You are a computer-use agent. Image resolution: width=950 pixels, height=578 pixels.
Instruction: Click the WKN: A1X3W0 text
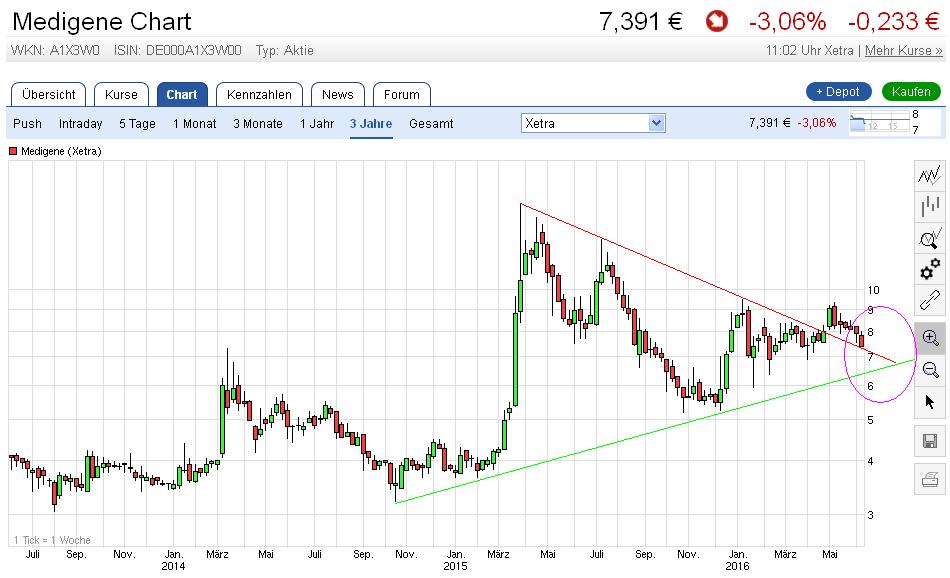click(x=55, y=50)
